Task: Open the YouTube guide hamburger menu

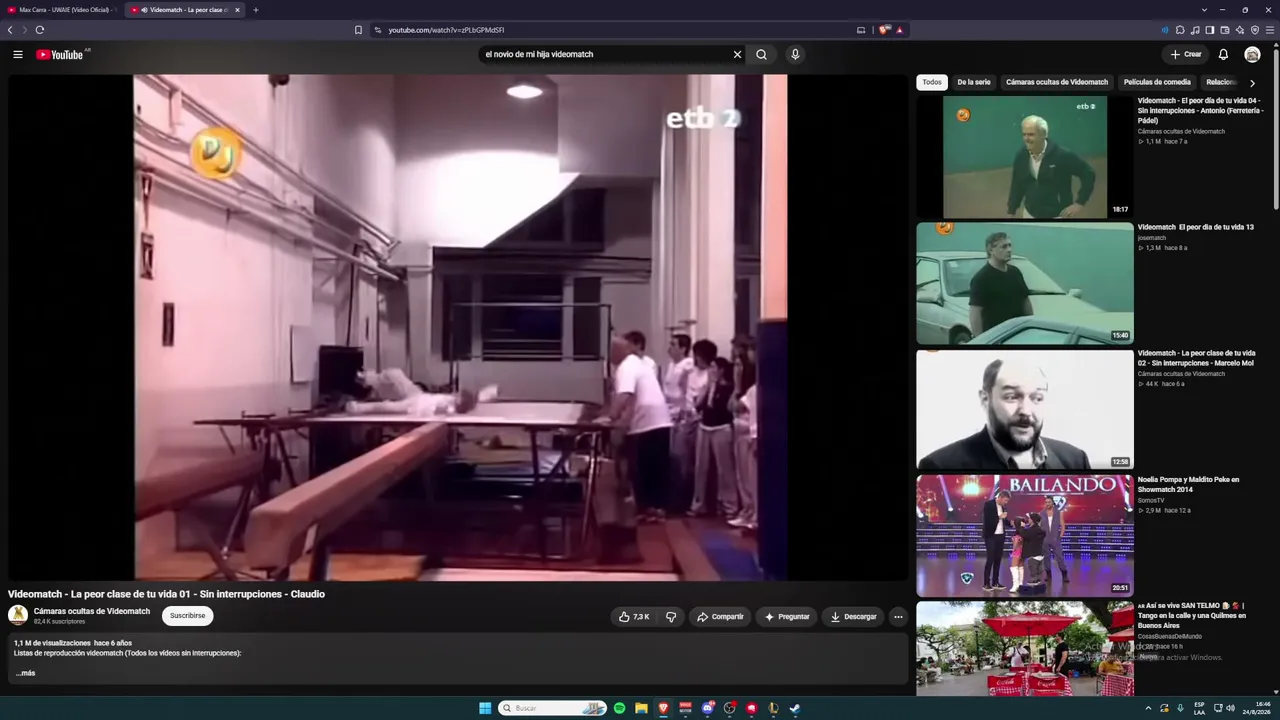Action: click(18, 54)
